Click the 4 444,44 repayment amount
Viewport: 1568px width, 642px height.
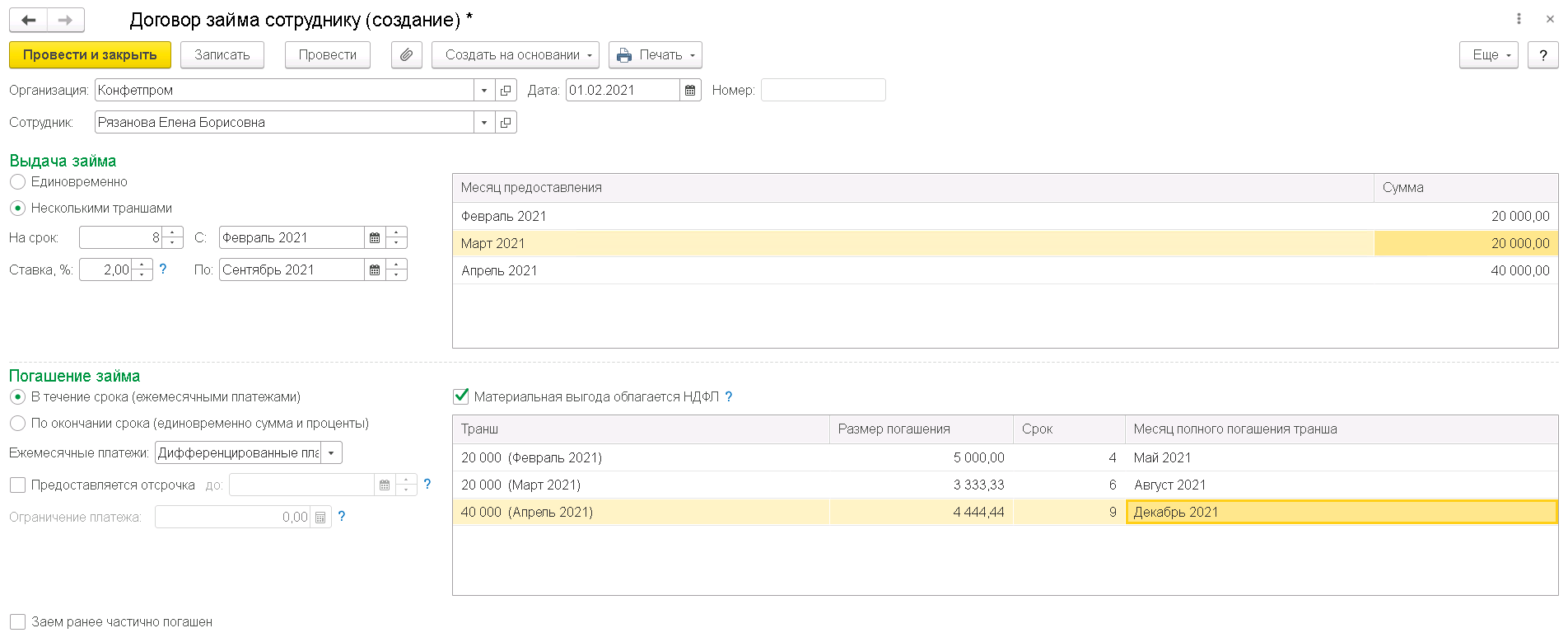[x=922, y=513]
